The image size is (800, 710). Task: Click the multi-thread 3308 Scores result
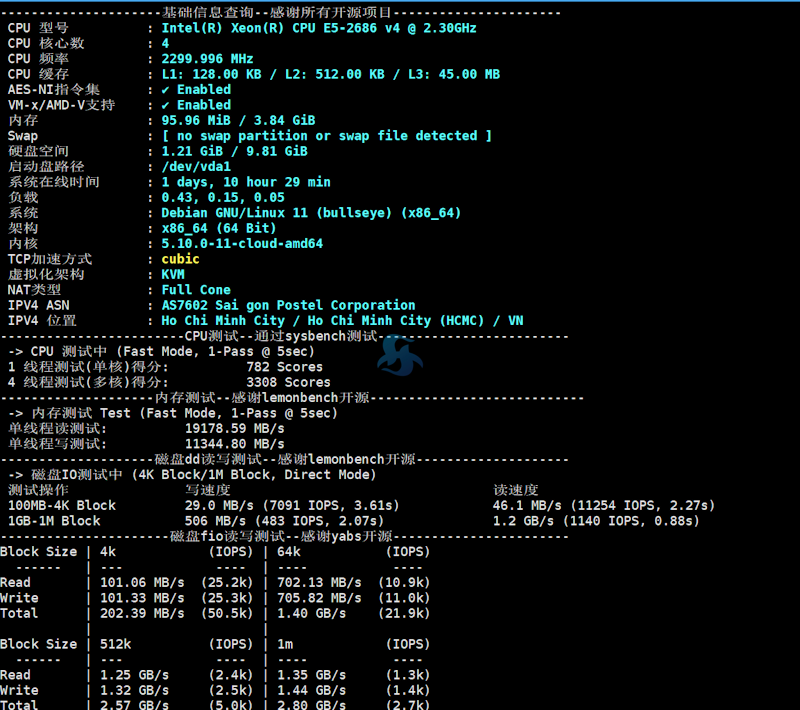288,382
